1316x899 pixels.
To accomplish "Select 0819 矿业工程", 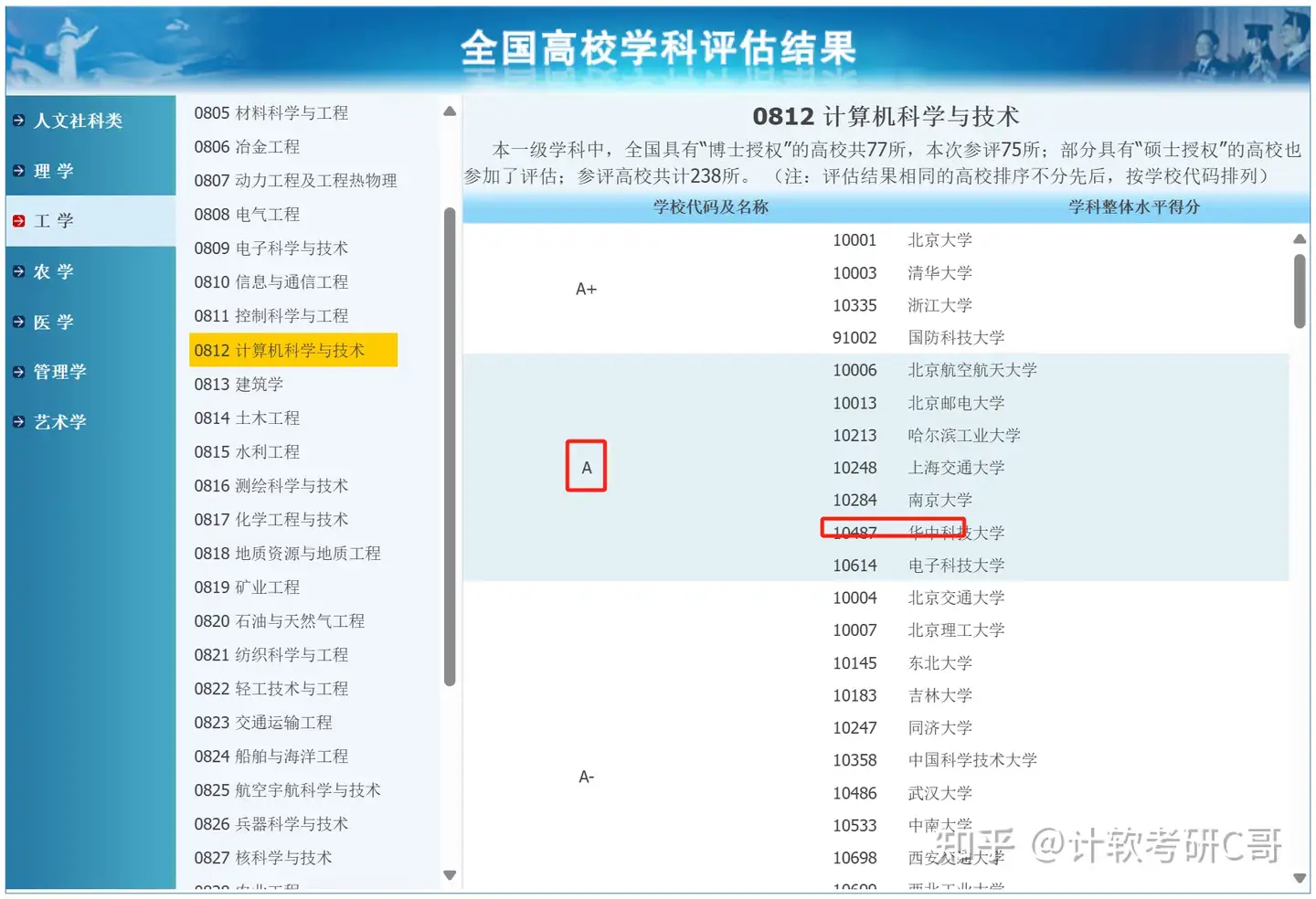I will click(x=247, y=587).
